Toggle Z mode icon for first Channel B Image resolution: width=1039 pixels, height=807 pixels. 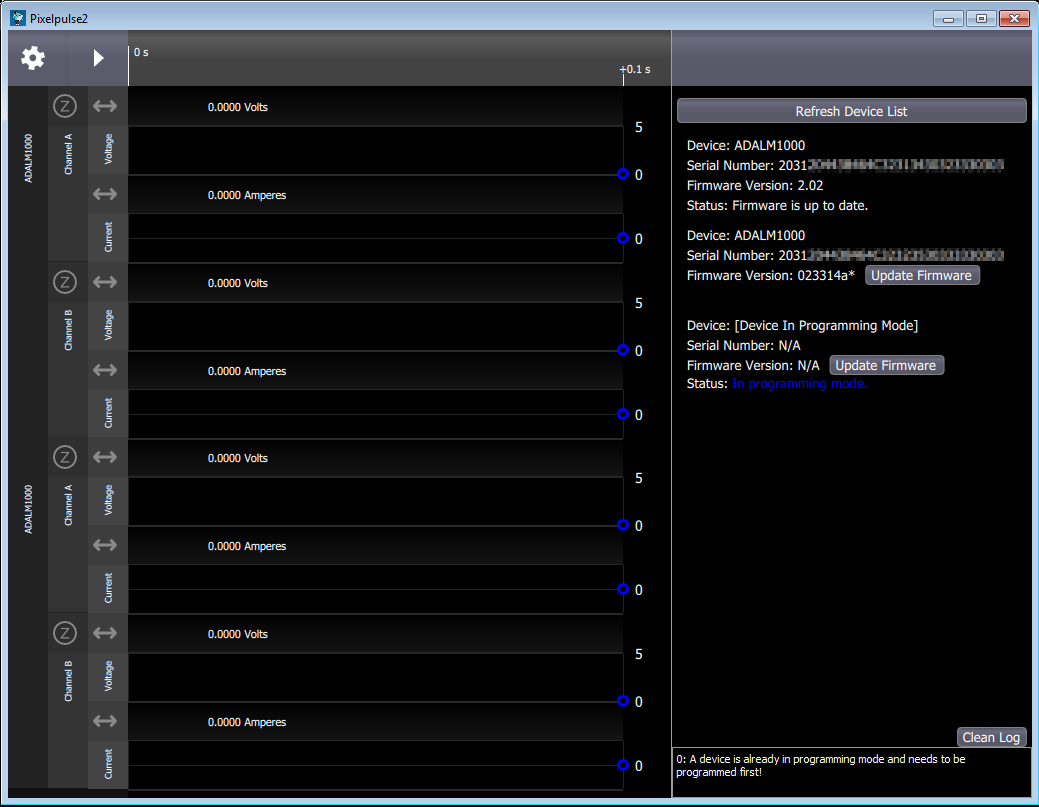tap(65, 282)
